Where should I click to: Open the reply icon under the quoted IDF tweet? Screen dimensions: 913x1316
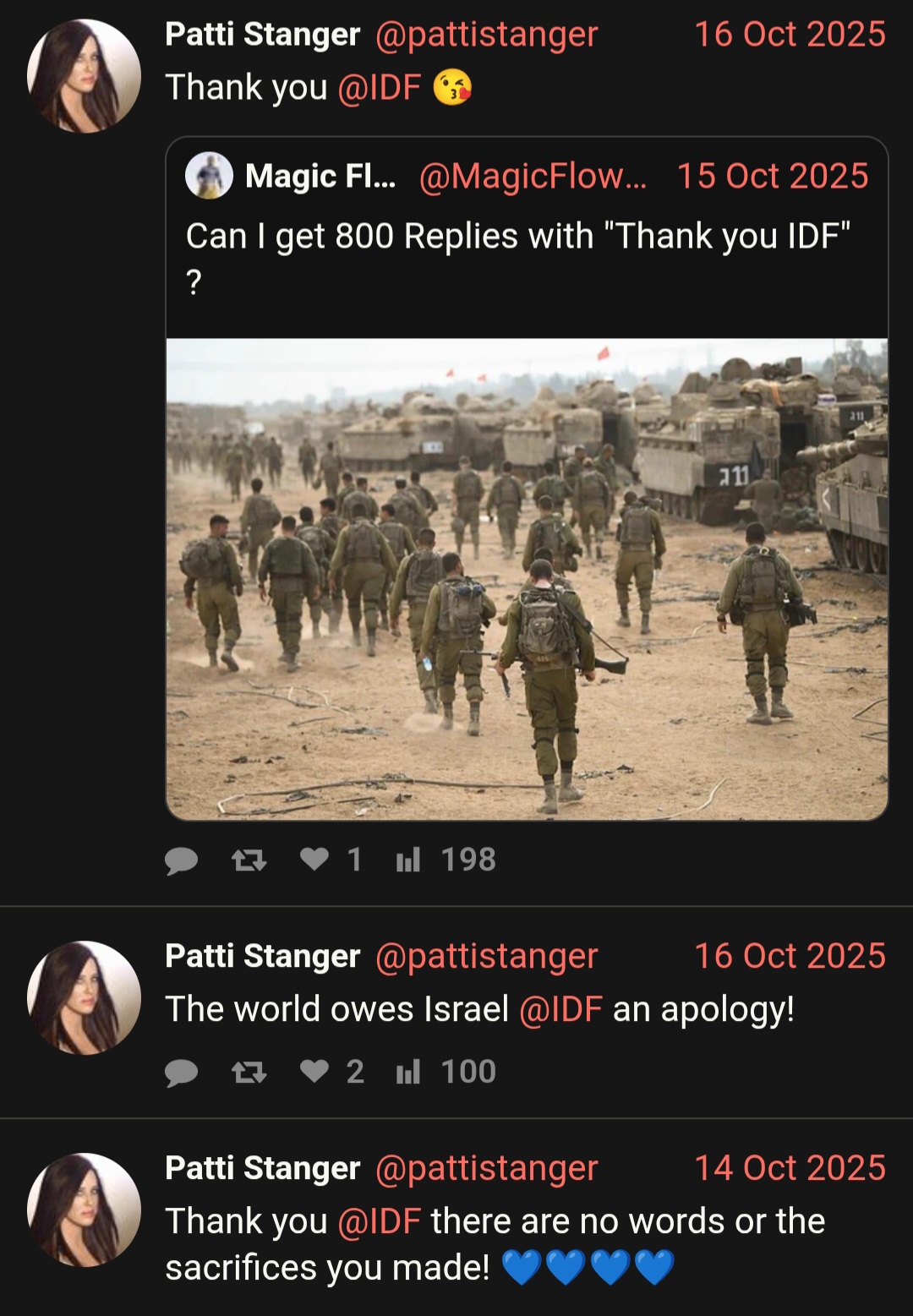tap(181, 860)
